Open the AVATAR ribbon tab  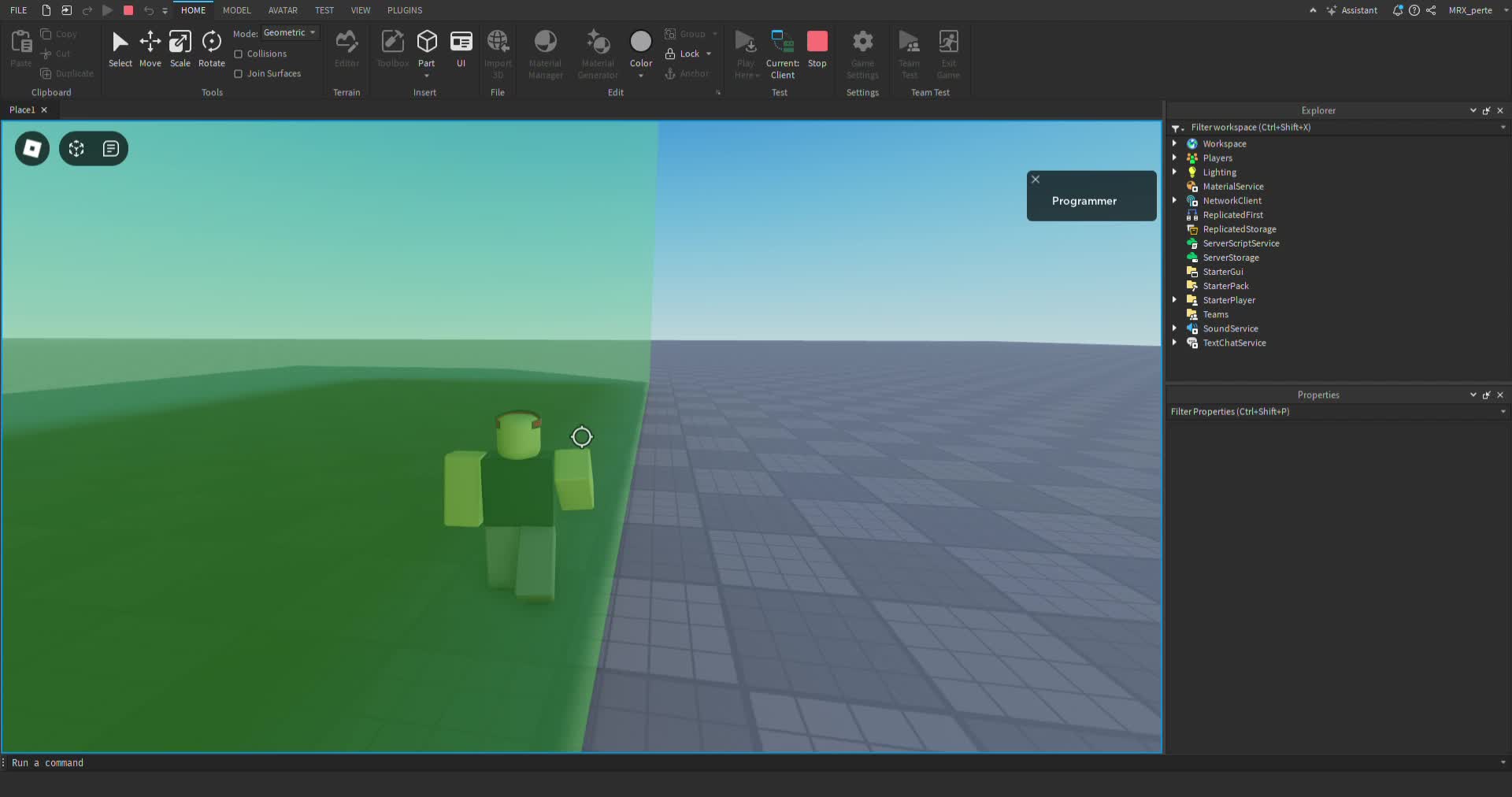(283, 10)
